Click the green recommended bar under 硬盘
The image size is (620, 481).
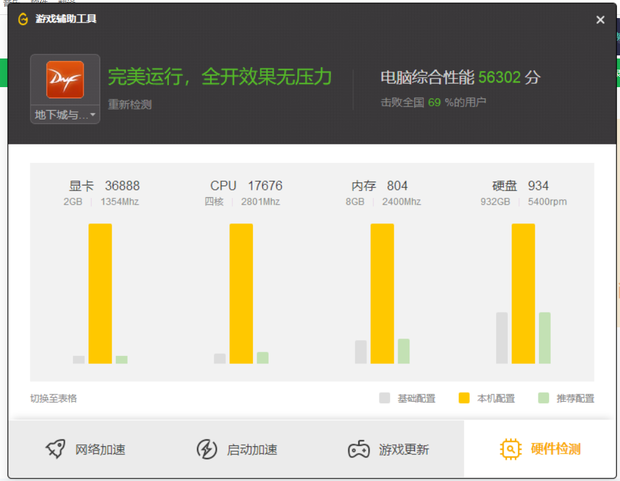545,338
